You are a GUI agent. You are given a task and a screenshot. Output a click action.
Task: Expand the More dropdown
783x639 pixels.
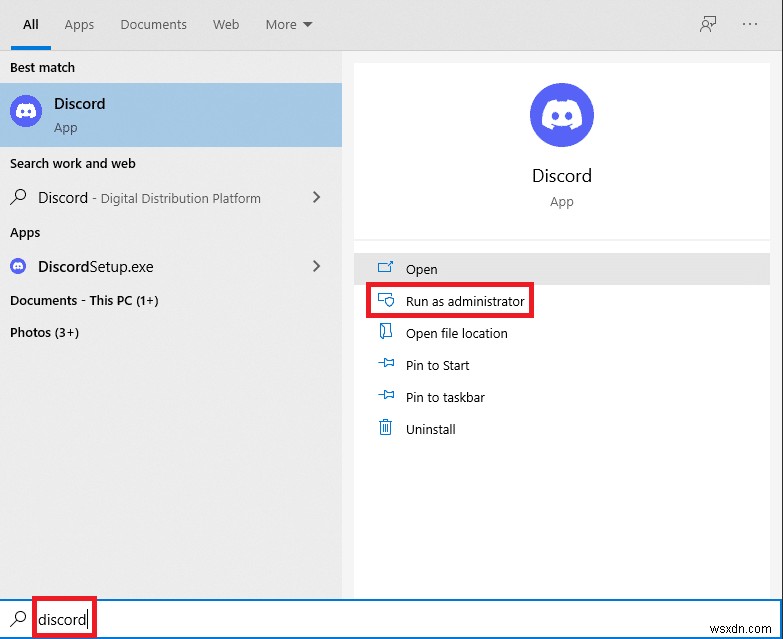tap(289, 24)
